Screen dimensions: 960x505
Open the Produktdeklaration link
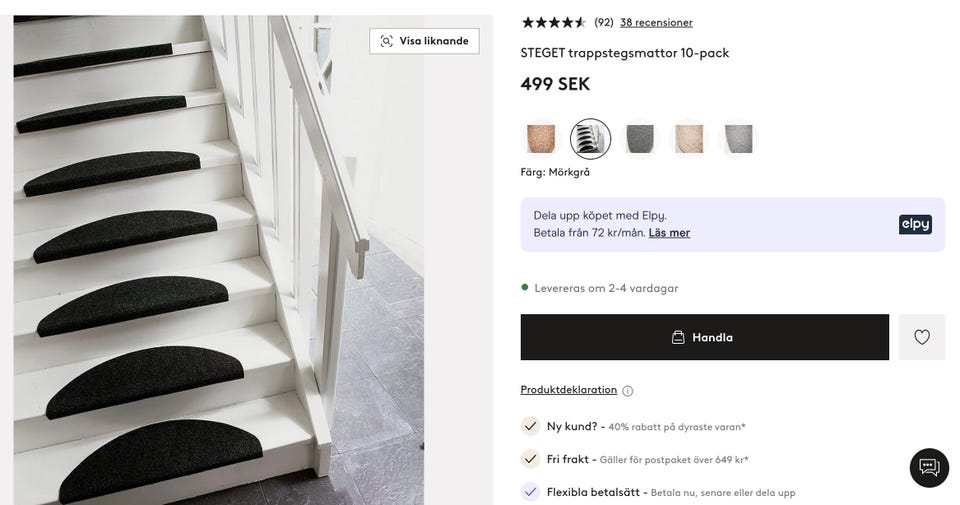568,390
